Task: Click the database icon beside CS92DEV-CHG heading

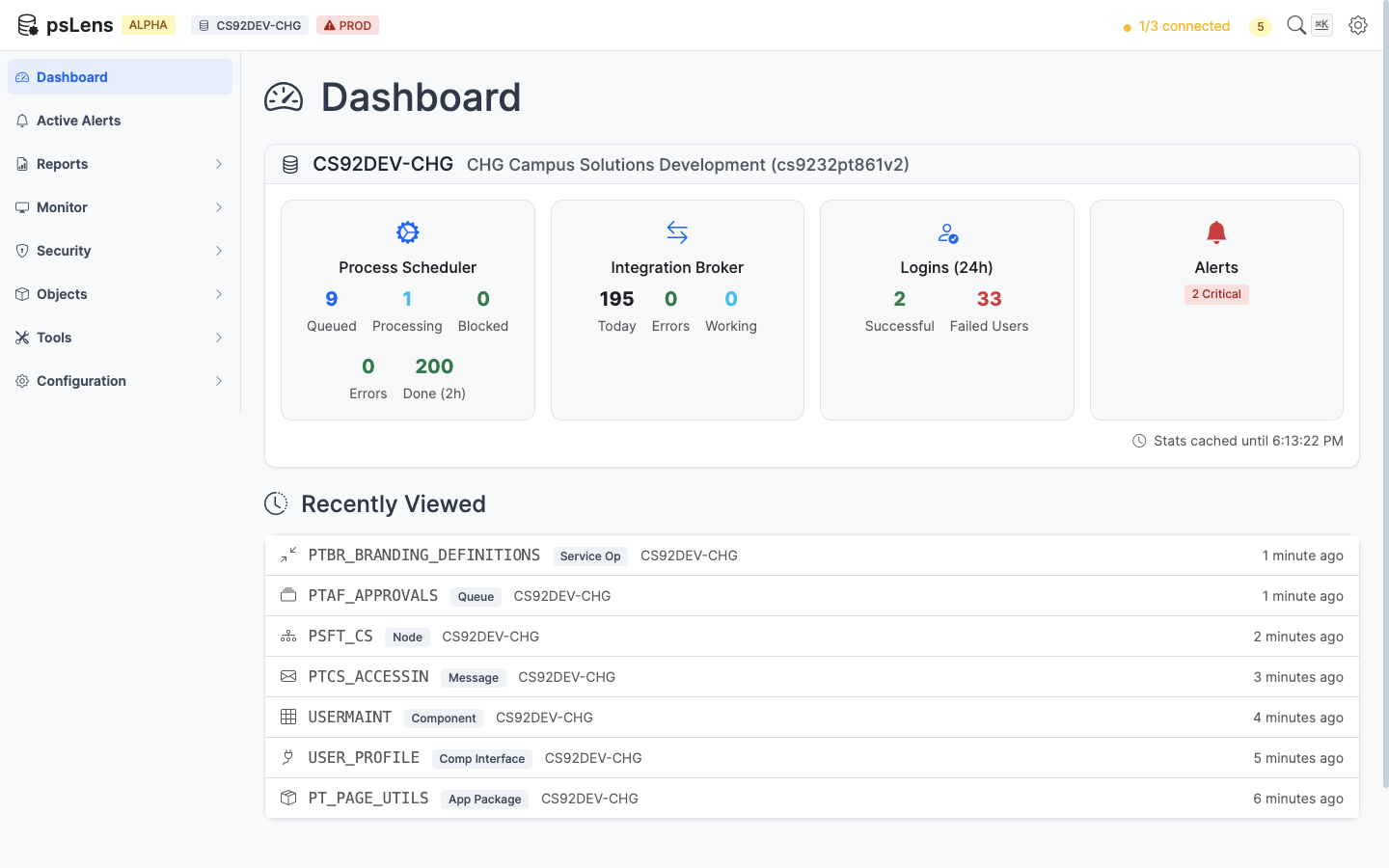Action: 290,165
